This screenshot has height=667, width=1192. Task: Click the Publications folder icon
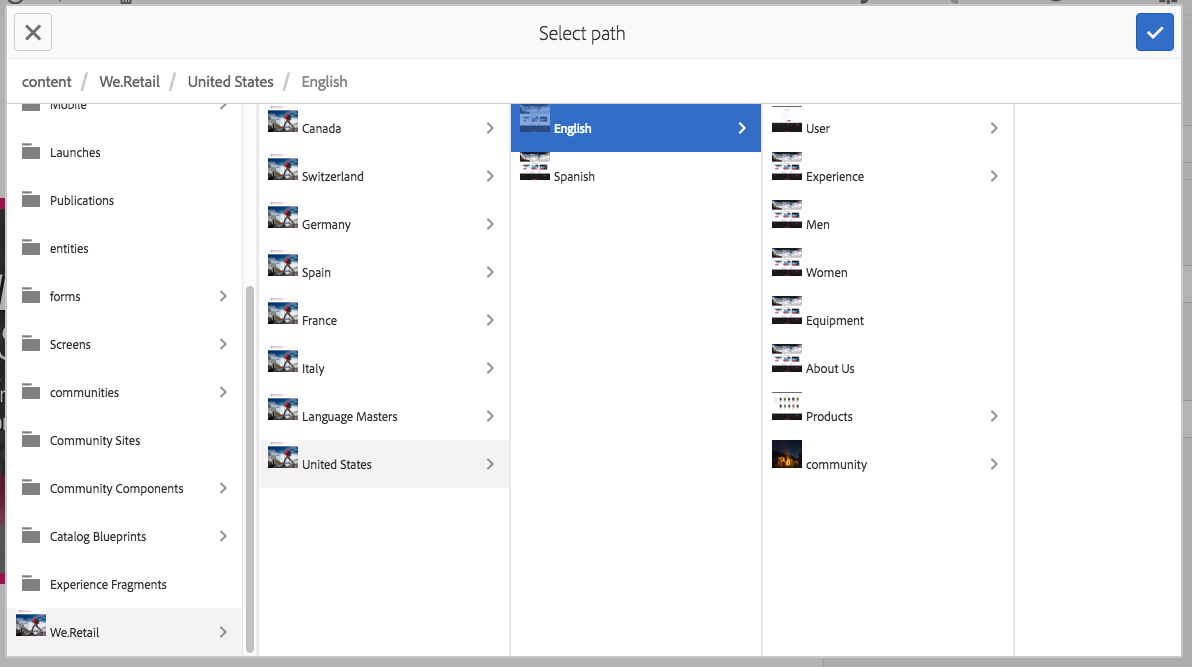coord(31,199)
